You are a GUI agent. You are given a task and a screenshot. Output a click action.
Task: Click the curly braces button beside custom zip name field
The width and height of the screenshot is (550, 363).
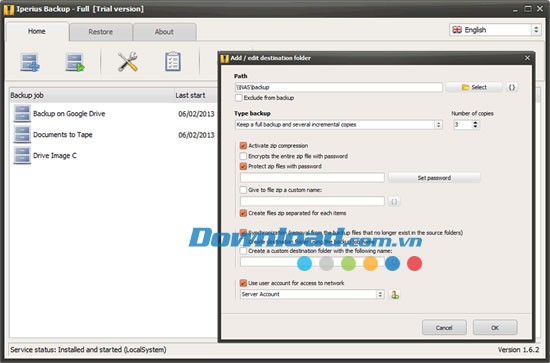394,201
